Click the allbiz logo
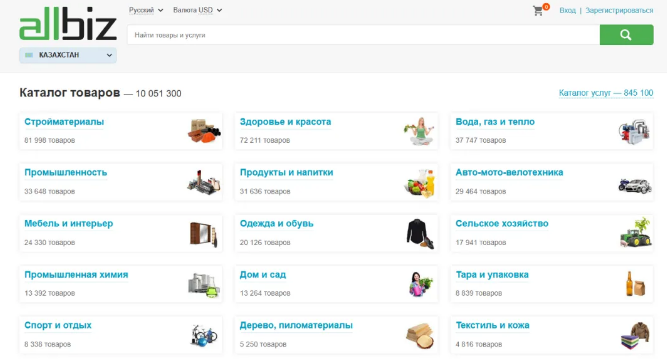The width and height of the screenshot is (667, 363). 68,24
